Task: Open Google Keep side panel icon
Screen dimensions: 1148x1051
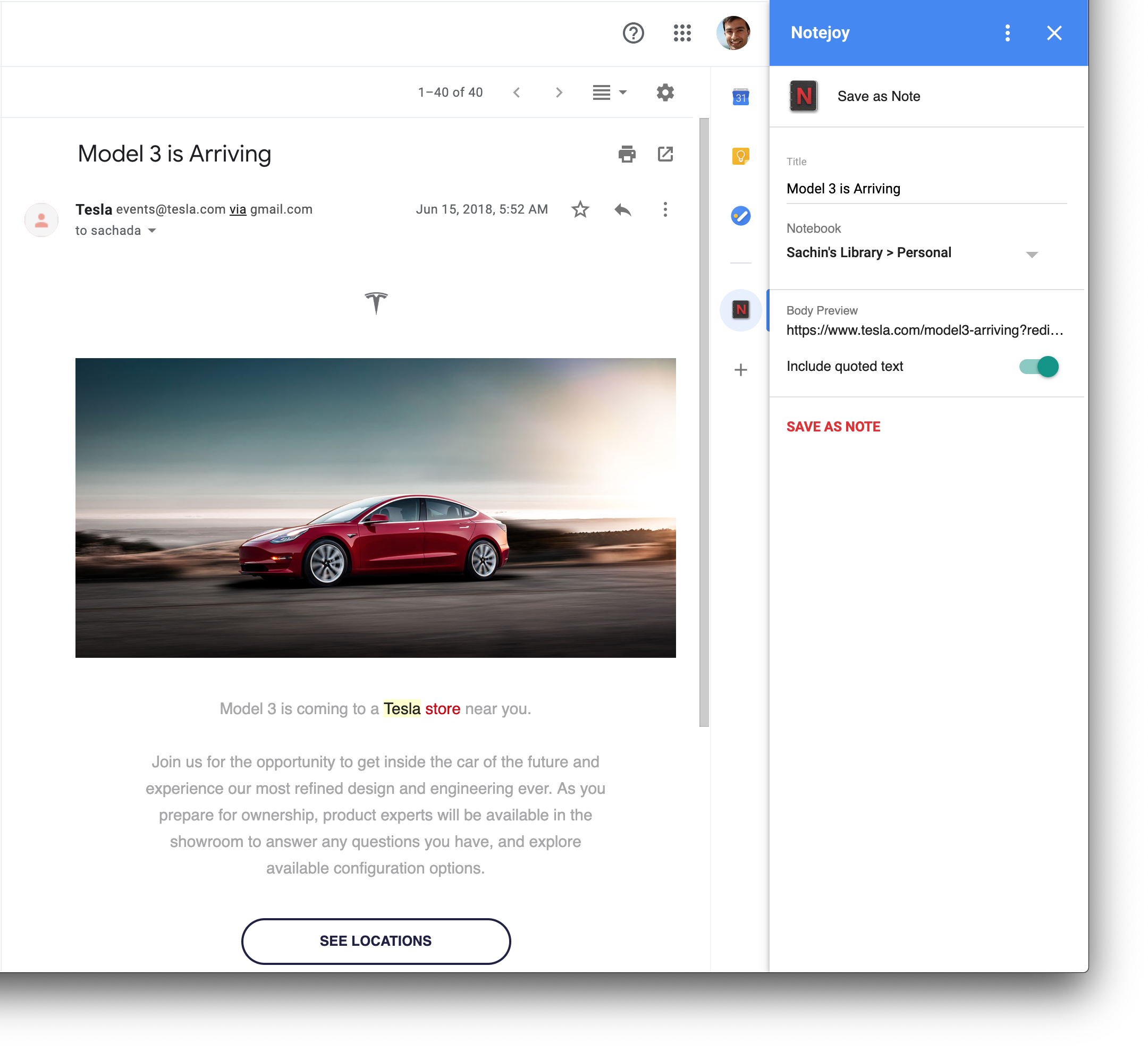Action: click(741, 156)
